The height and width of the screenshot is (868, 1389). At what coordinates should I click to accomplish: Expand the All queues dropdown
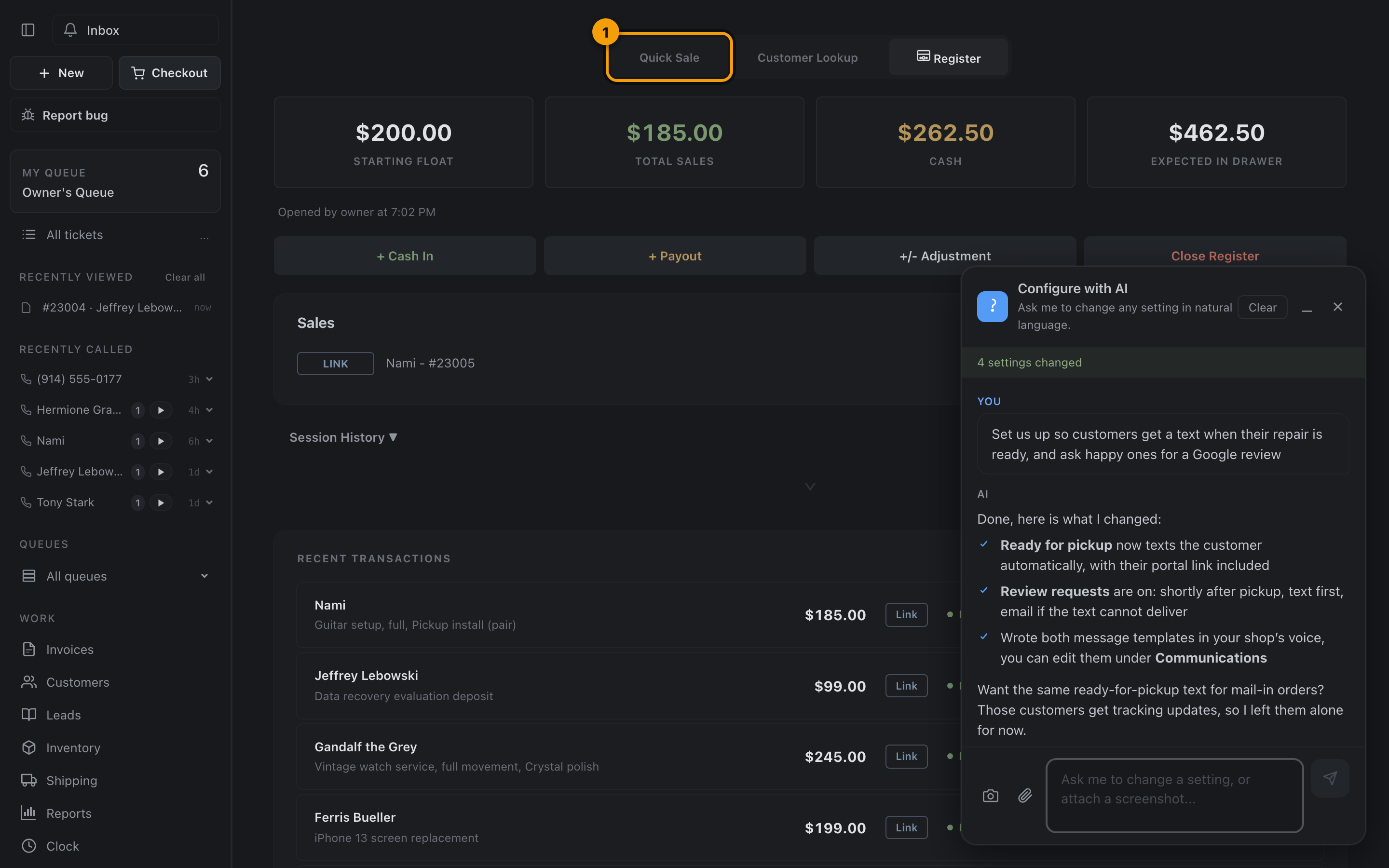point(204,576)
